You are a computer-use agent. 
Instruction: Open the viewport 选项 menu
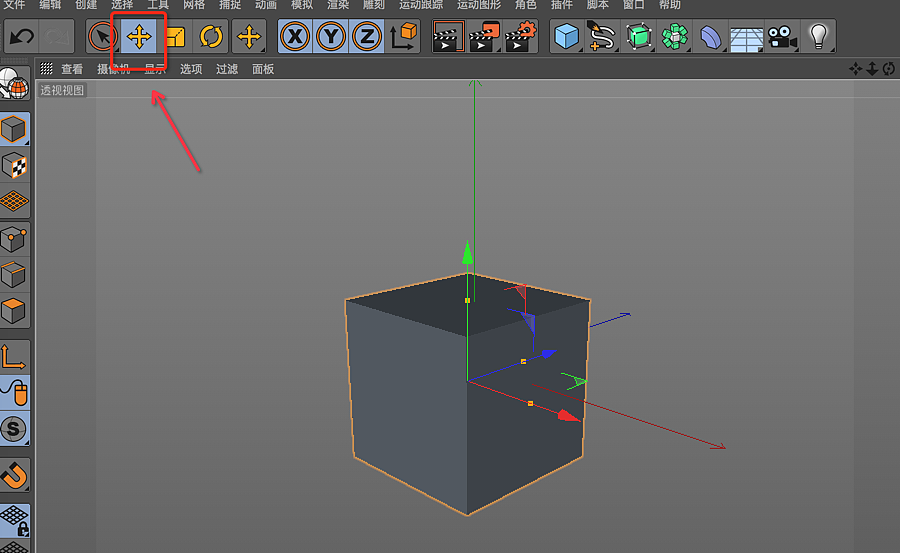[191, 69]
